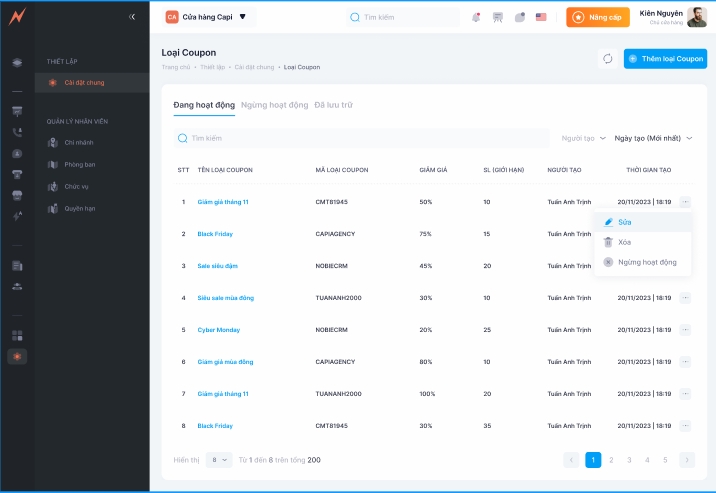
Task: Click the coupon table Tìm kiếm search field
Action: click(360, 138)
